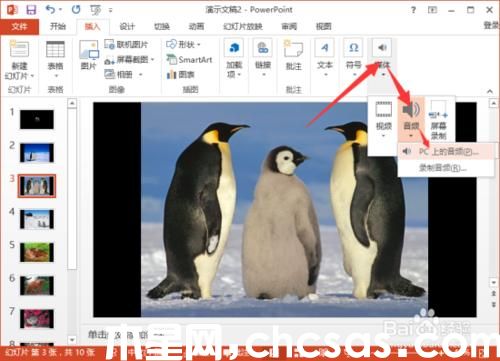500x361 pixels.
Task: Open the Add-ins button
Action: (234, 58)
